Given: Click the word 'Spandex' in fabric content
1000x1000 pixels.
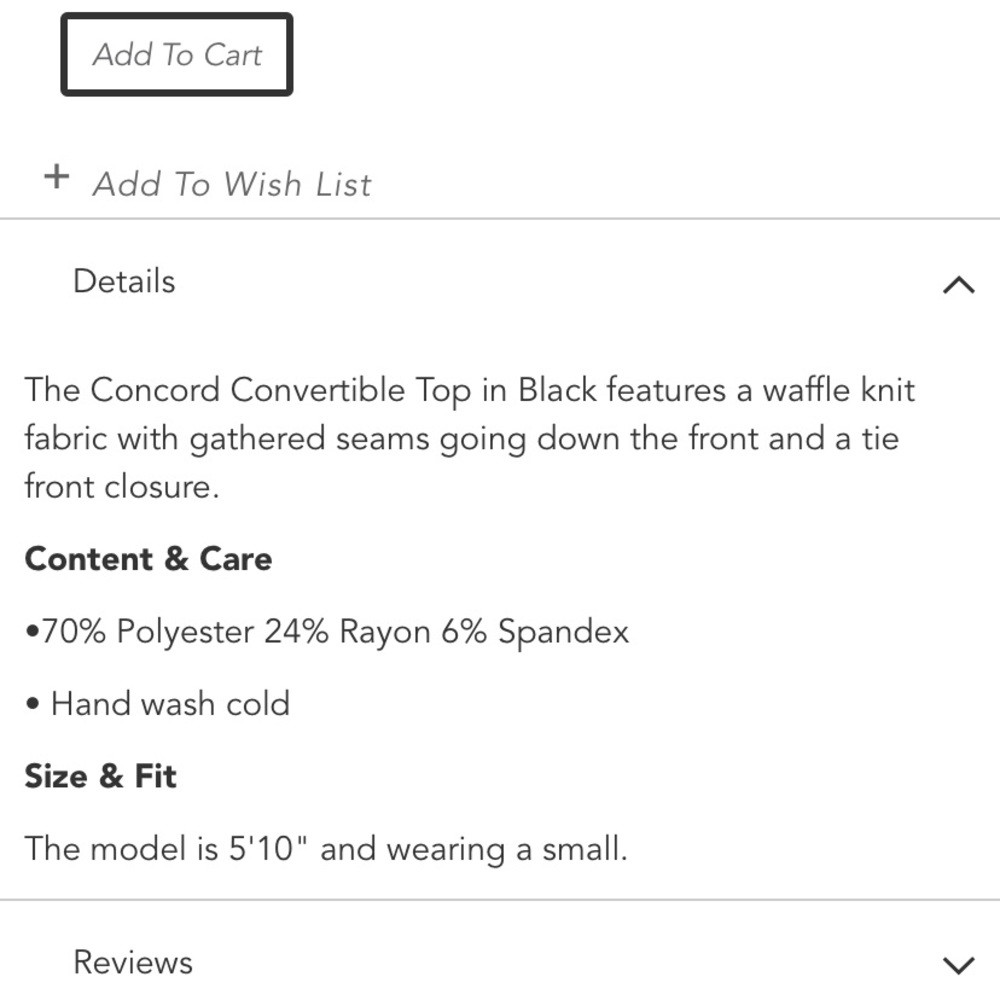Looking at the screenshot, I should (563, 632).
